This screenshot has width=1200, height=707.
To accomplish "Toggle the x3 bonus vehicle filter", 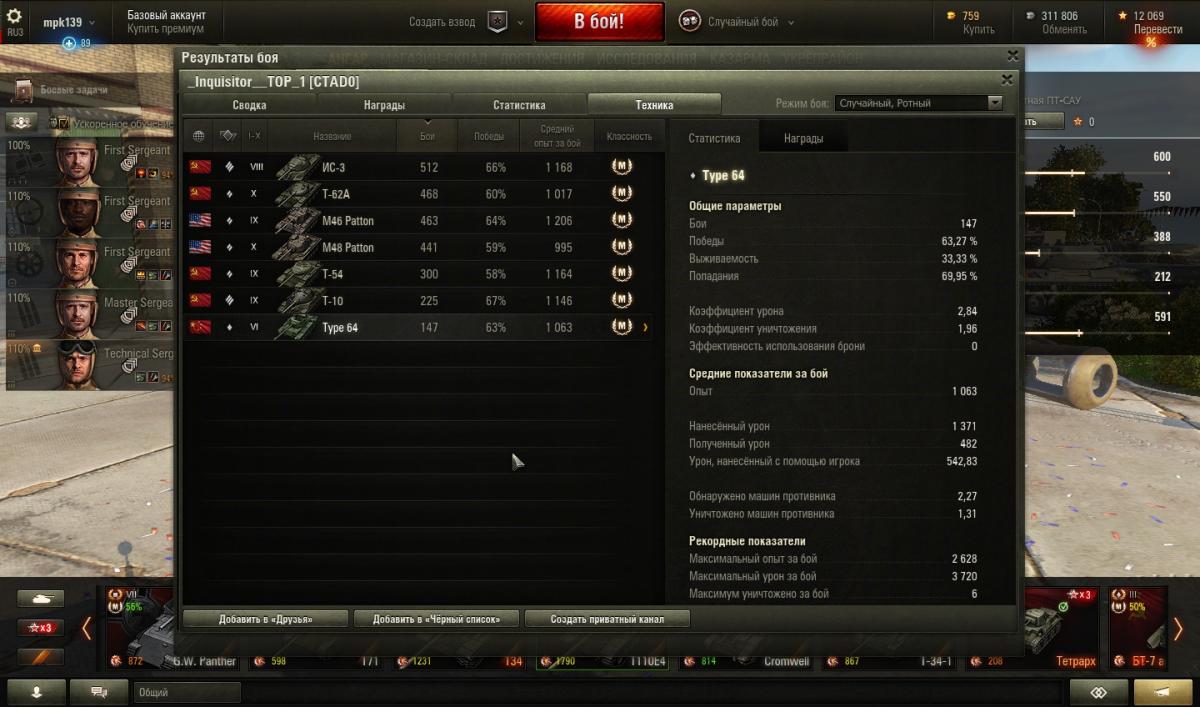I will click(41, 628).
